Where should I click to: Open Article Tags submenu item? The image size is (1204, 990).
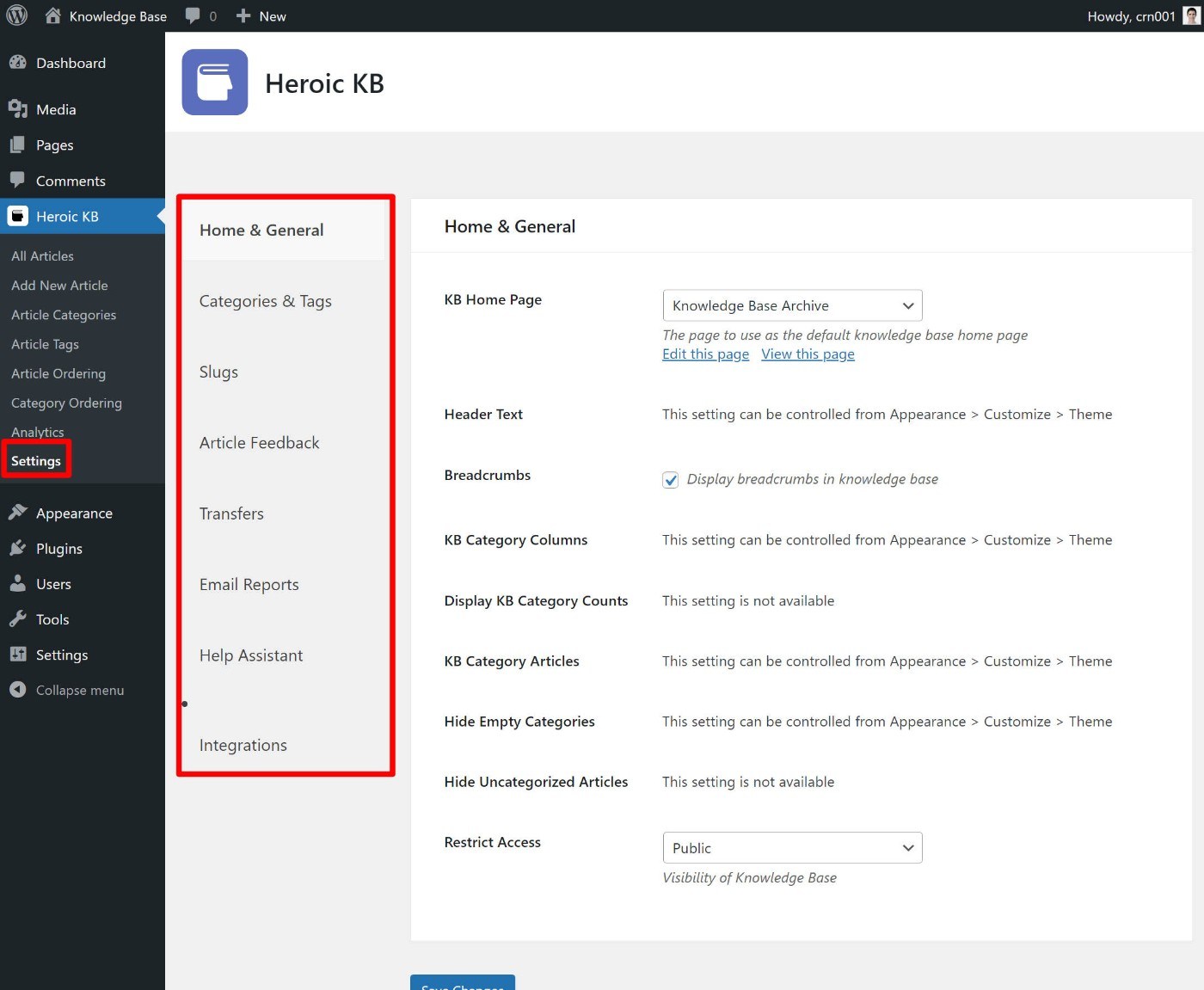[x=45, y=344]
